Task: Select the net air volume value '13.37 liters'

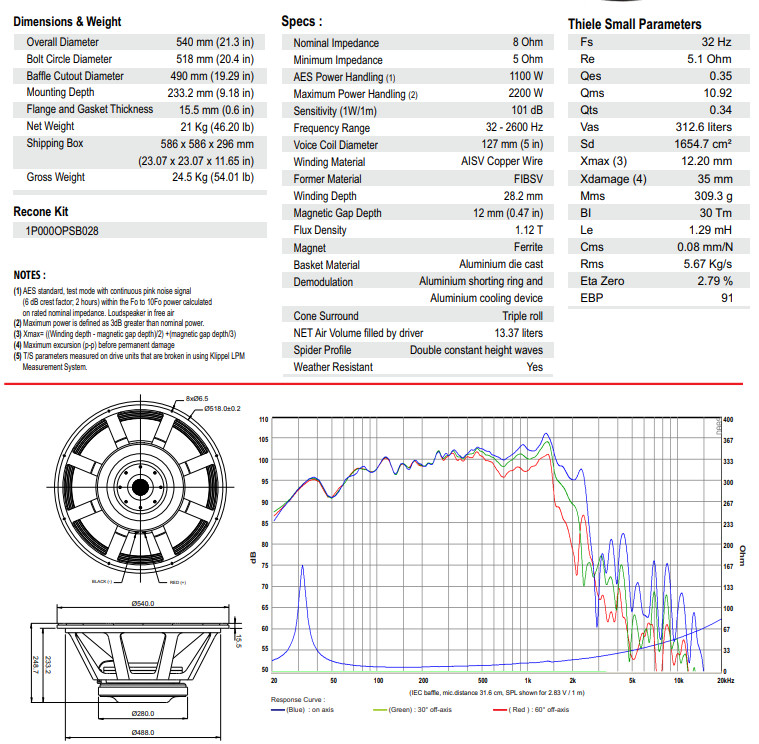Action: 519,333
